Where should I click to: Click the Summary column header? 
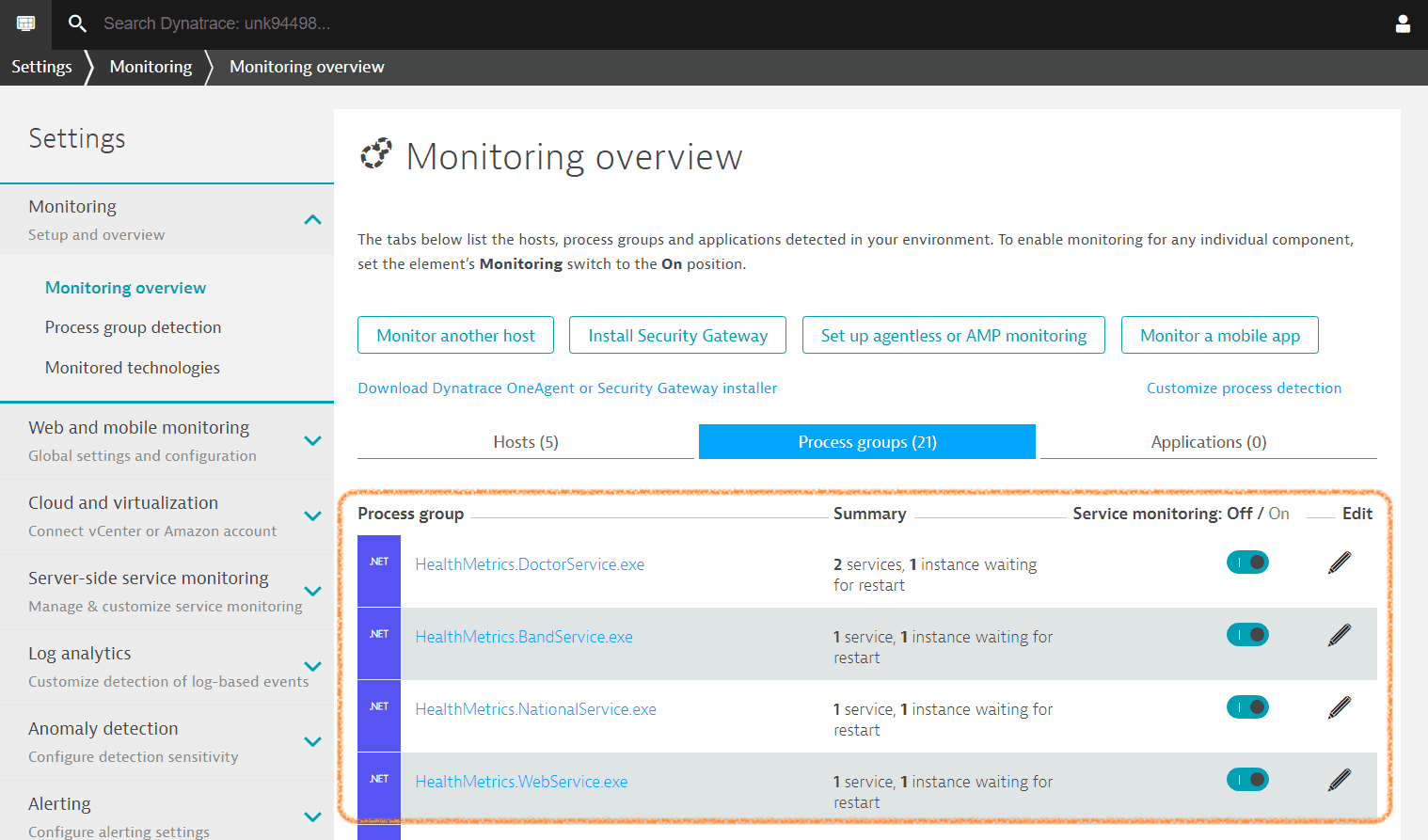(869, 514)
